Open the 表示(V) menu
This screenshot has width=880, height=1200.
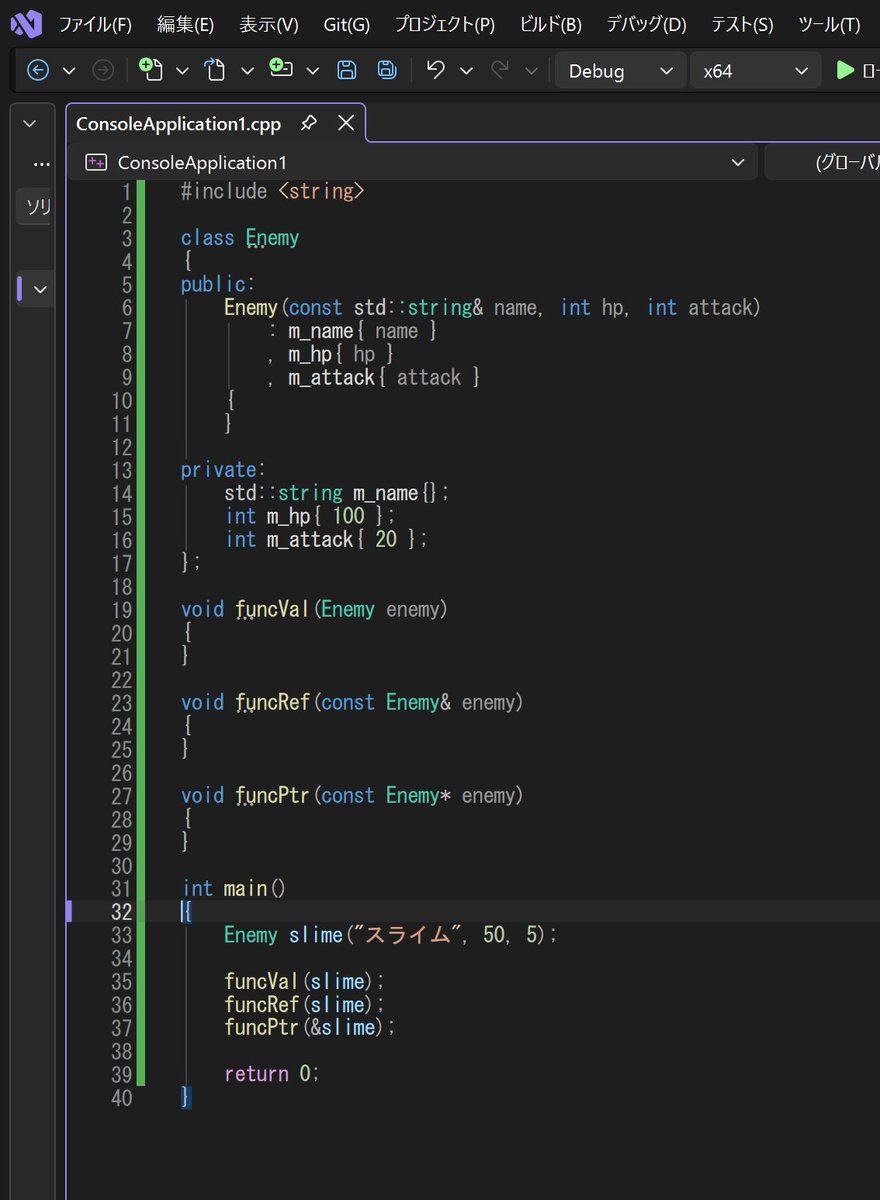(x=269, y=25)
